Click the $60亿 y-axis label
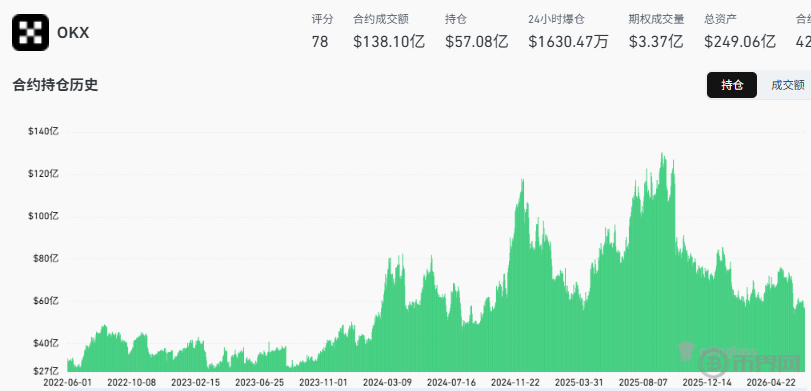This screenshot has width=811, height=391. coord(46,301)
